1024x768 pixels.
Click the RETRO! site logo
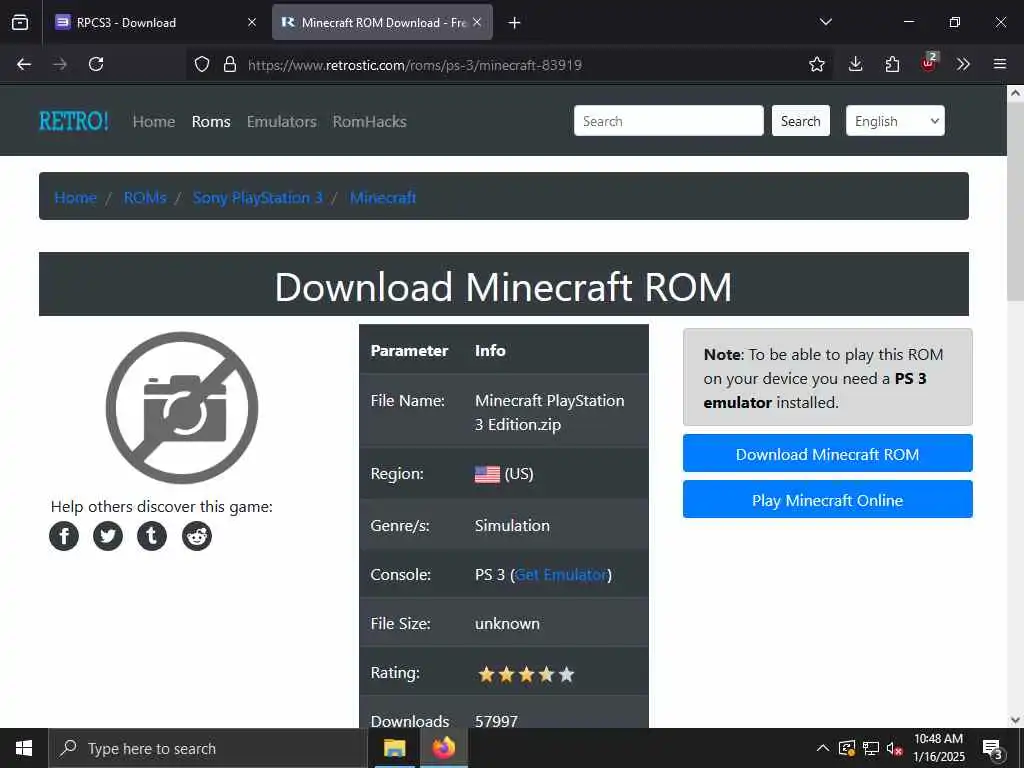74,121
